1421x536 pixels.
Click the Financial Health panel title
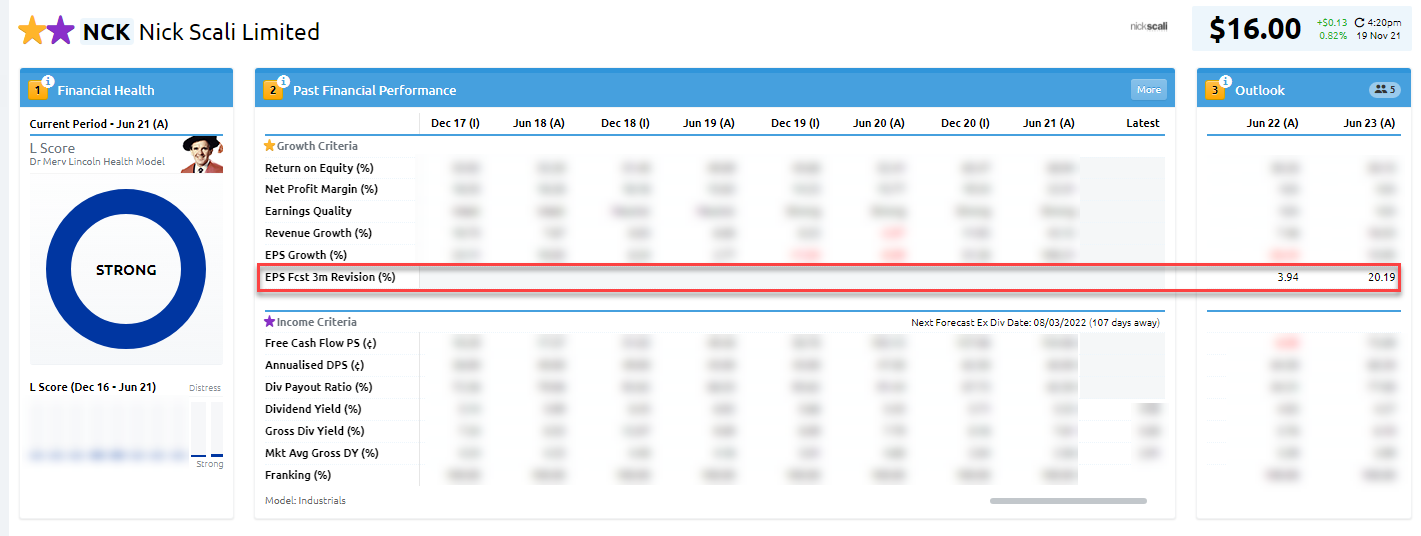[106, 90]
